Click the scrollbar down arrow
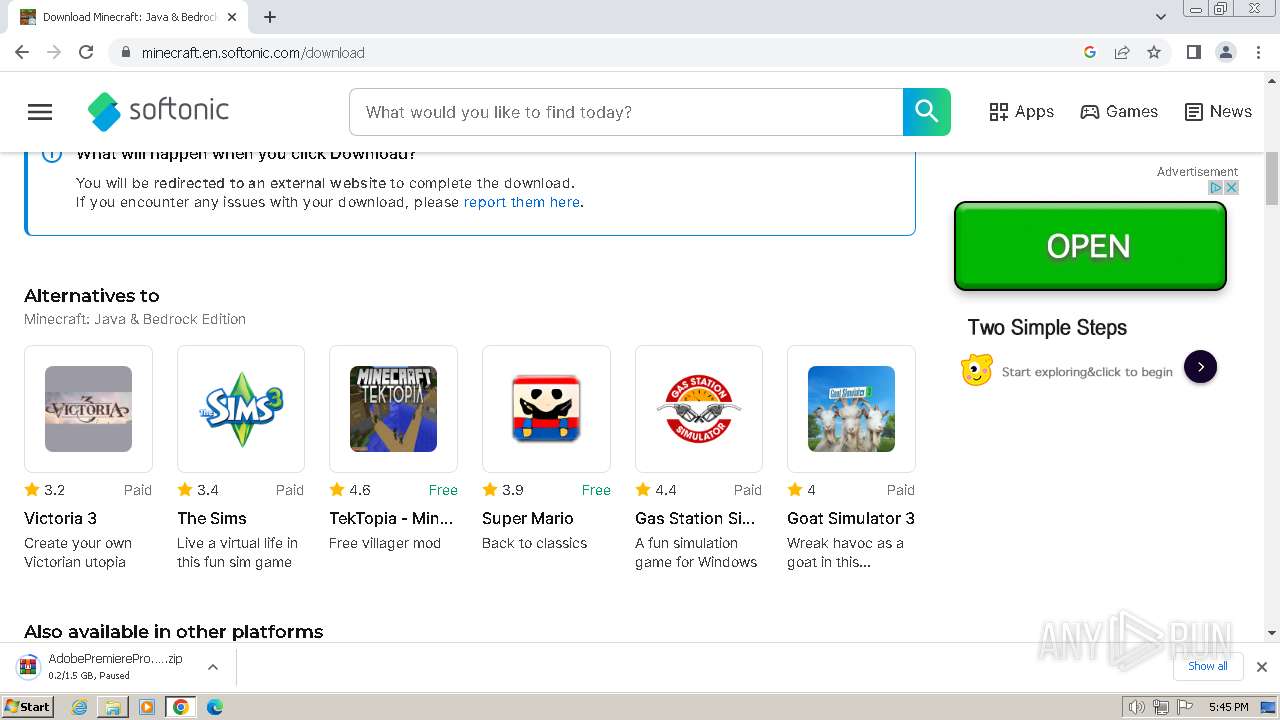Screen dimensions: 1280x720 coord(1272,633)
